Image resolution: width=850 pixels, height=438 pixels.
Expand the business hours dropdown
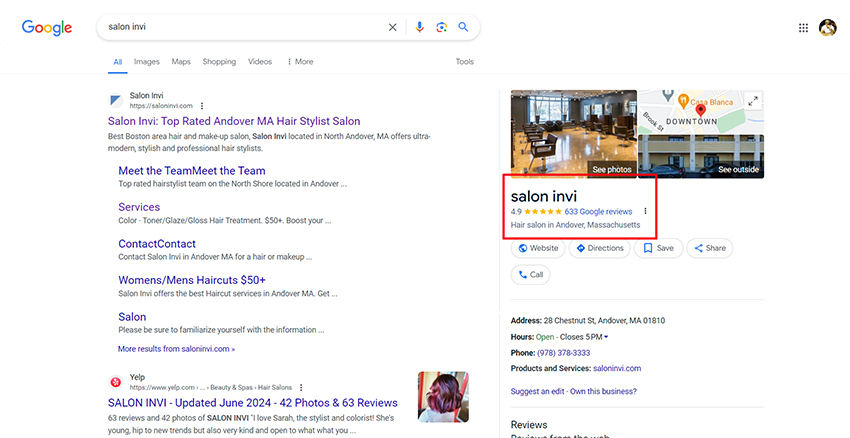click(x=606, y=337)
